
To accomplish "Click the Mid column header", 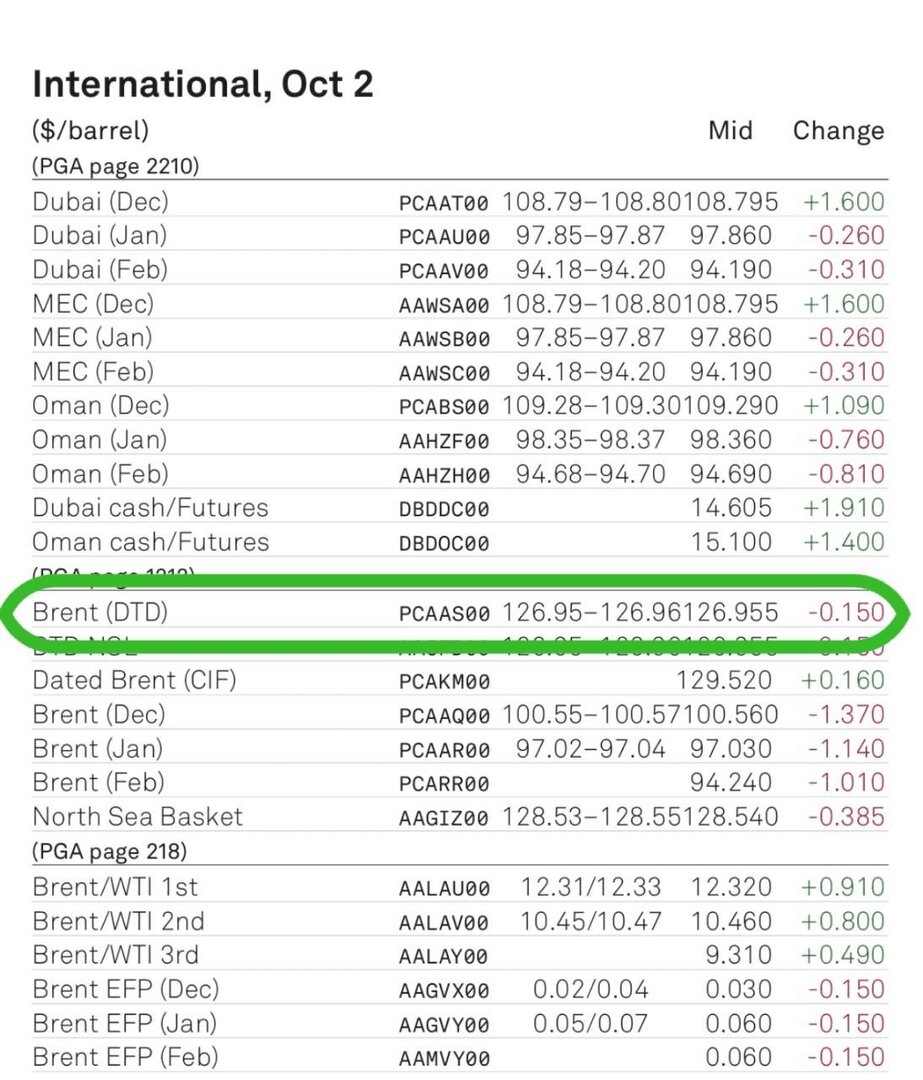I will pos(730,130).
